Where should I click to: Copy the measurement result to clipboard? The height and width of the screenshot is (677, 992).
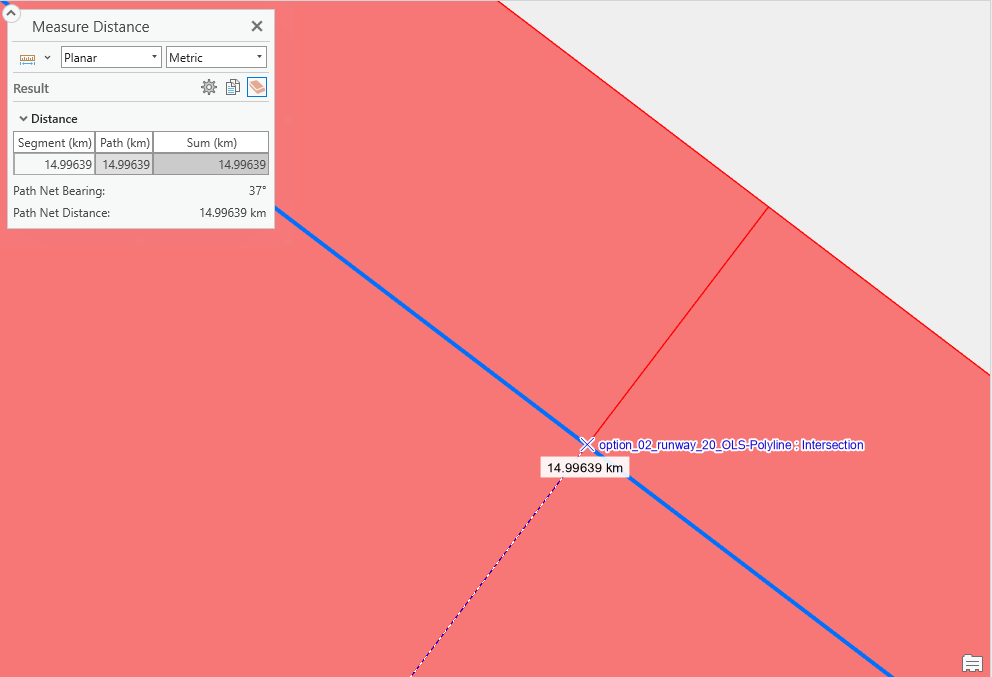coord(232,87)
